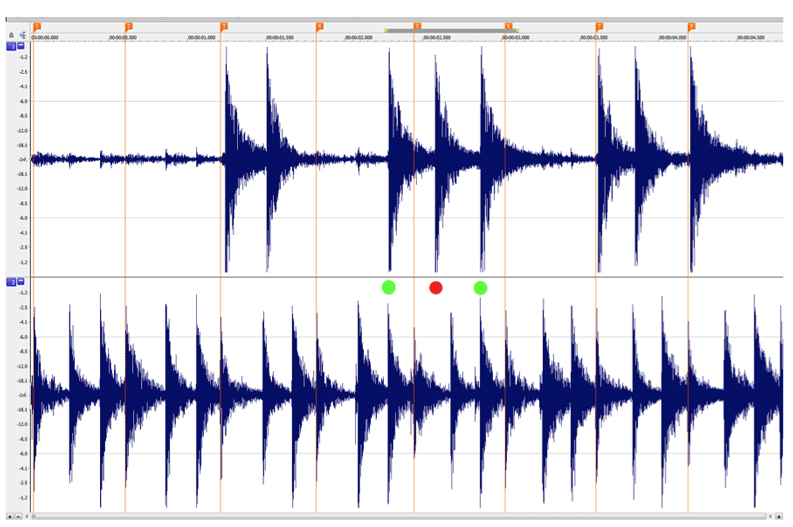Select the channel 1 number button
793x527 pixels.
click(x=12, y=46)
